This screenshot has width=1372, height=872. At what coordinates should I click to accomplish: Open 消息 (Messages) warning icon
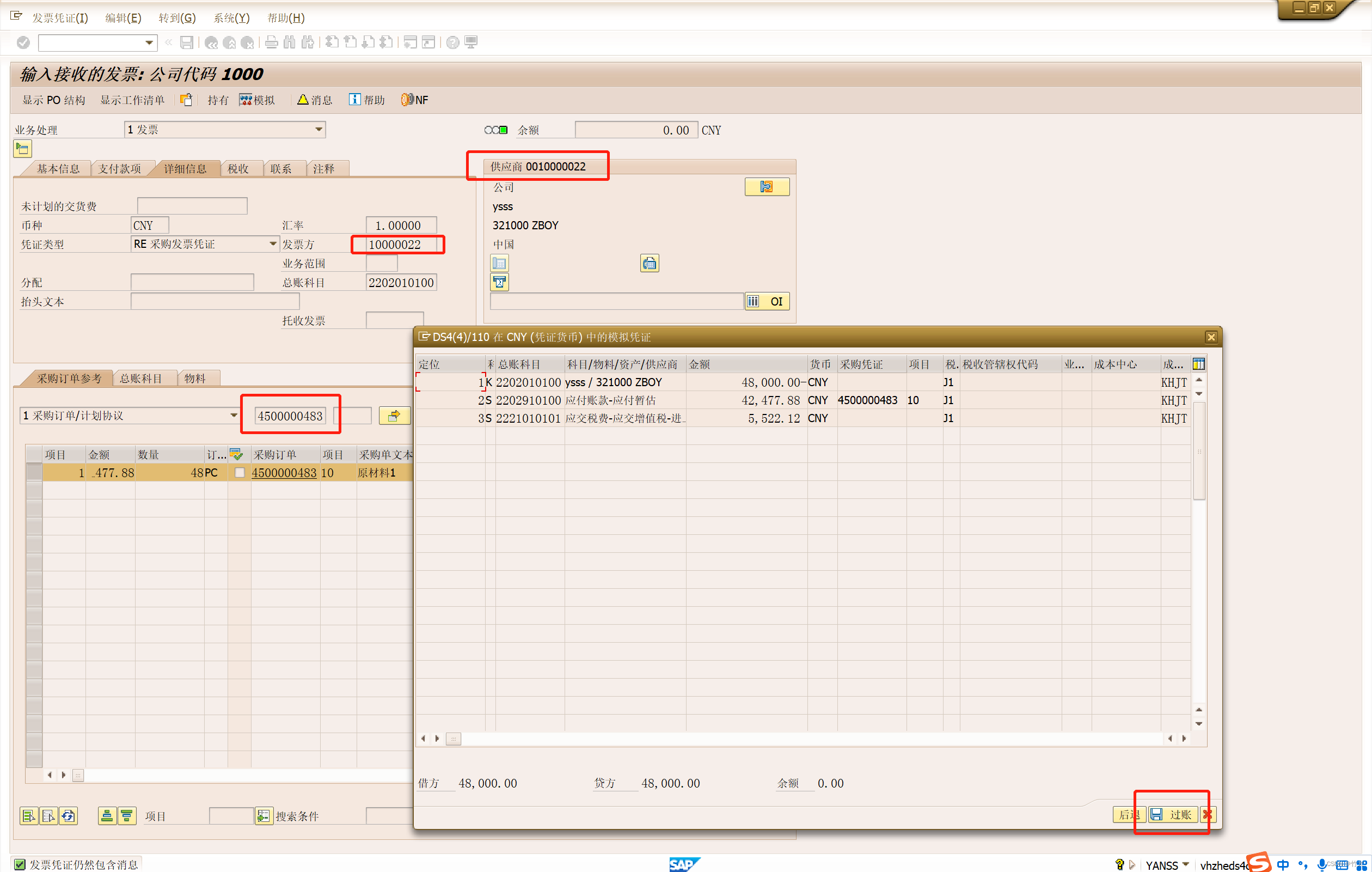(303, 100)
